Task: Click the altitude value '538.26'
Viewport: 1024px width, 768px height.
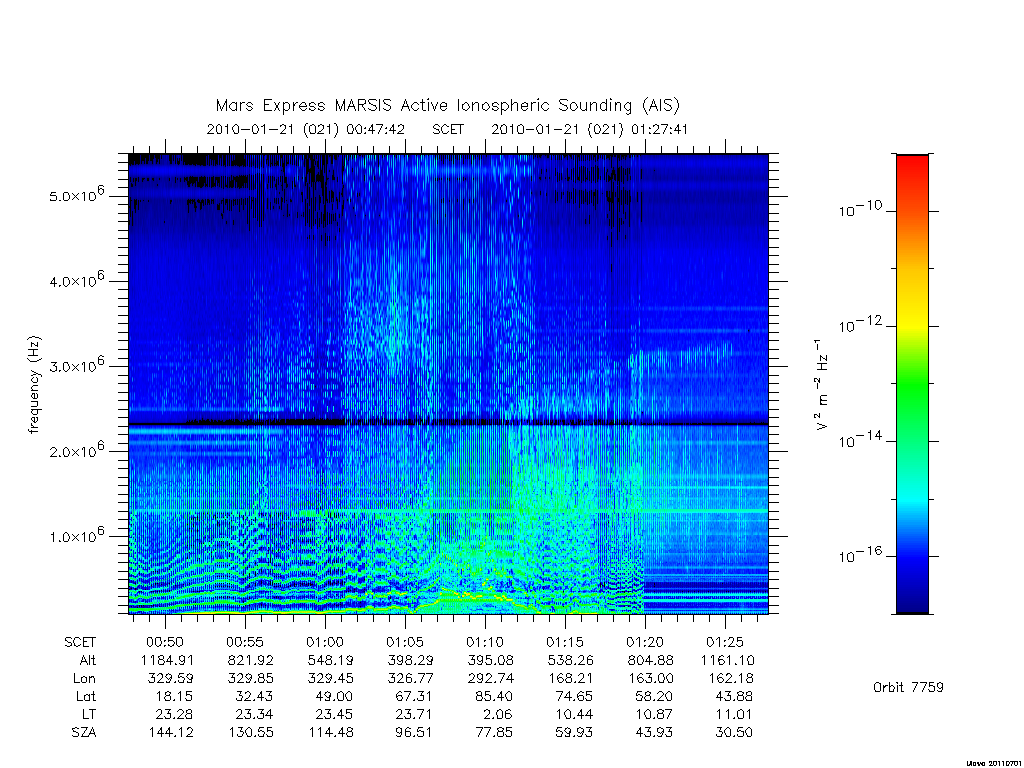Action: click(x=570, y=660)
